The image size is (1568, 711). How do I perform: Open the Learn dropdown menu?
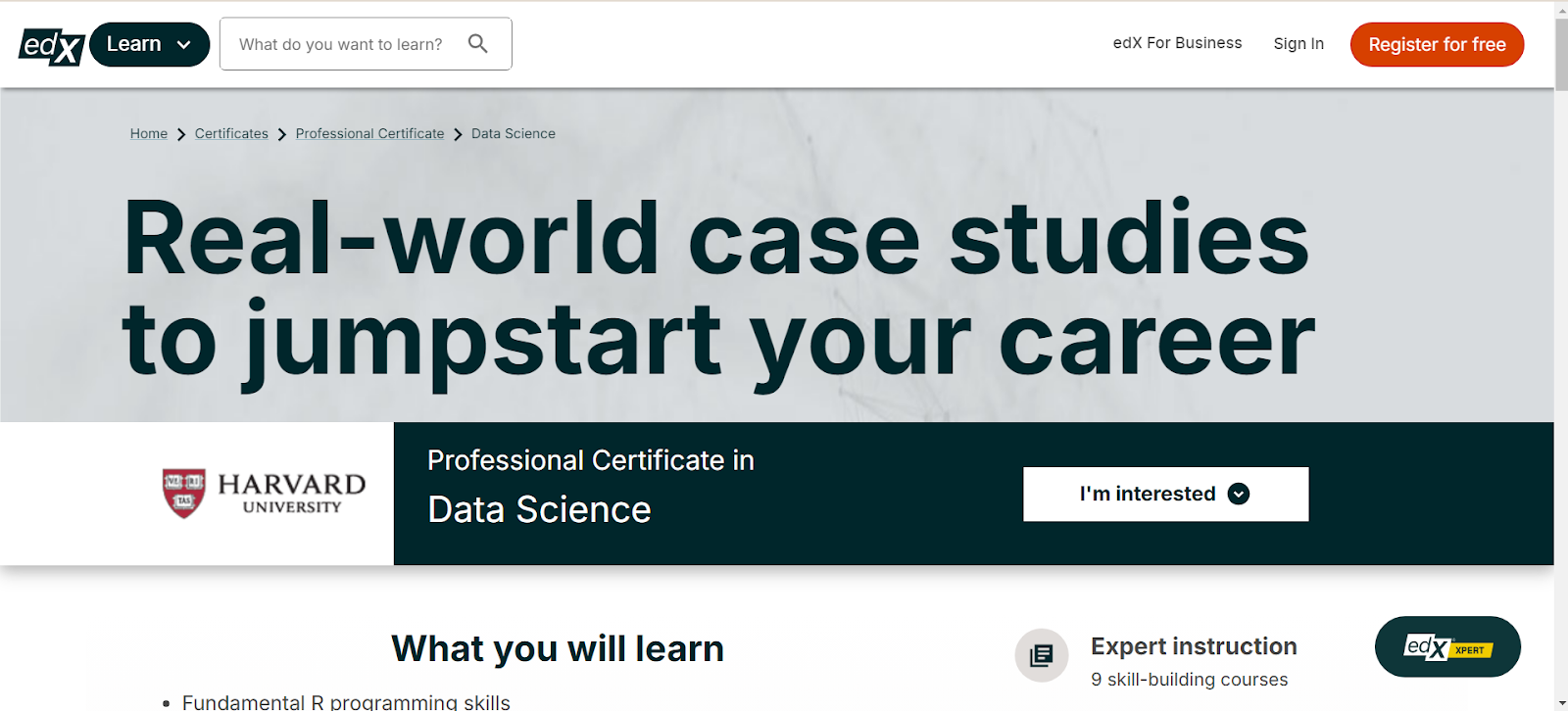click(x=149, y=44)
